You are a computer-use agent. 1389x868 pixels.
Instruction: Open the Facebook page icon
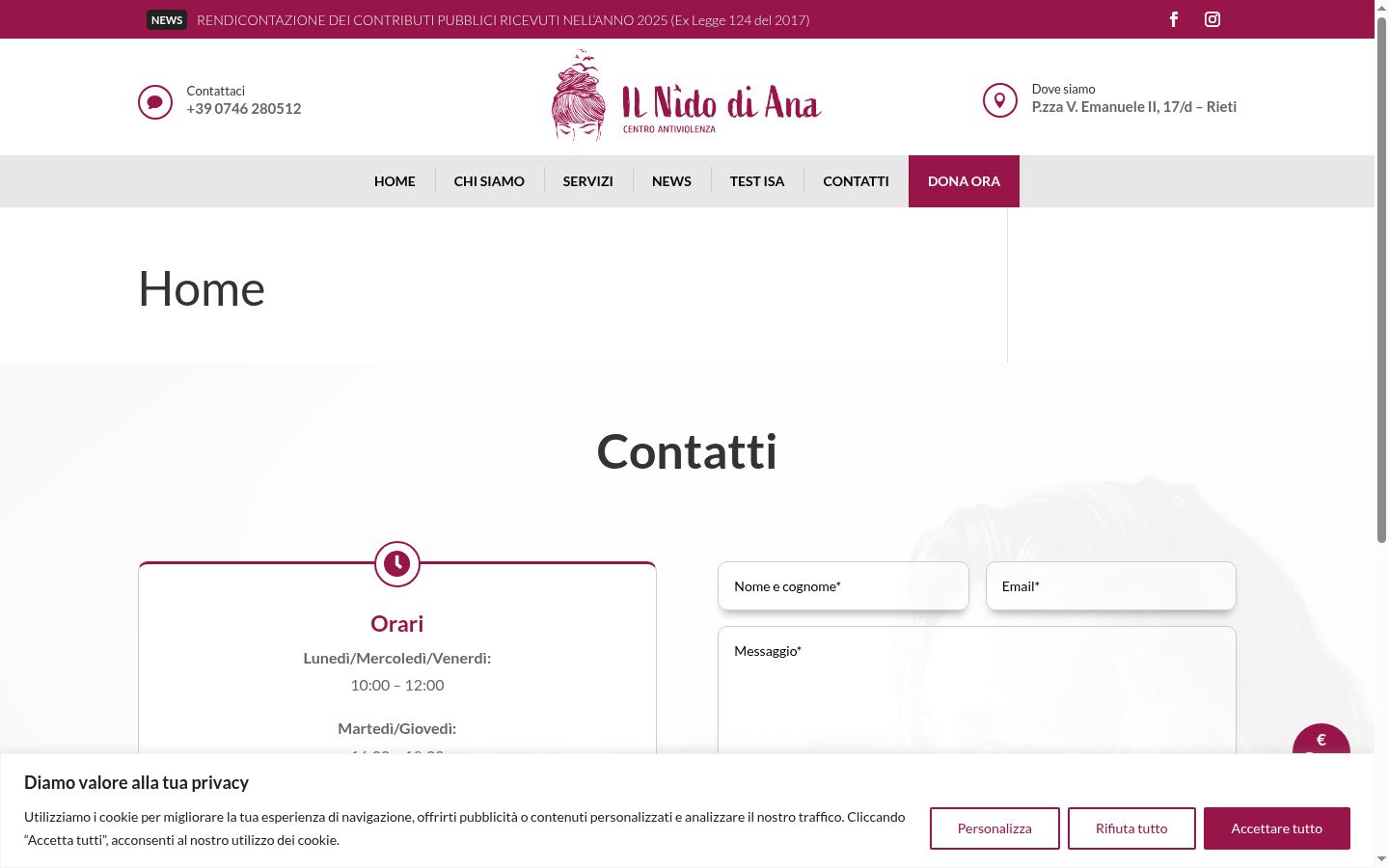(1174, 19)
